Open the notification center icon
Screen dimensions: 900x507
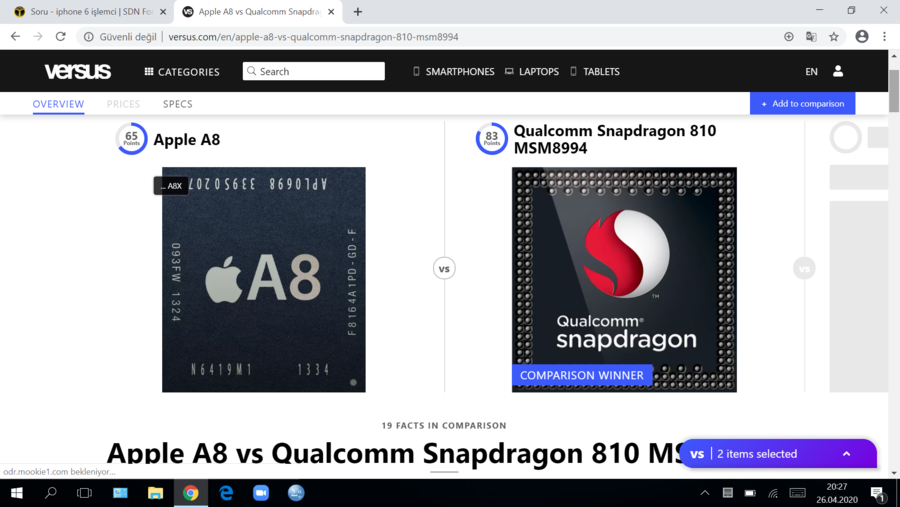(x=877, y=493)
